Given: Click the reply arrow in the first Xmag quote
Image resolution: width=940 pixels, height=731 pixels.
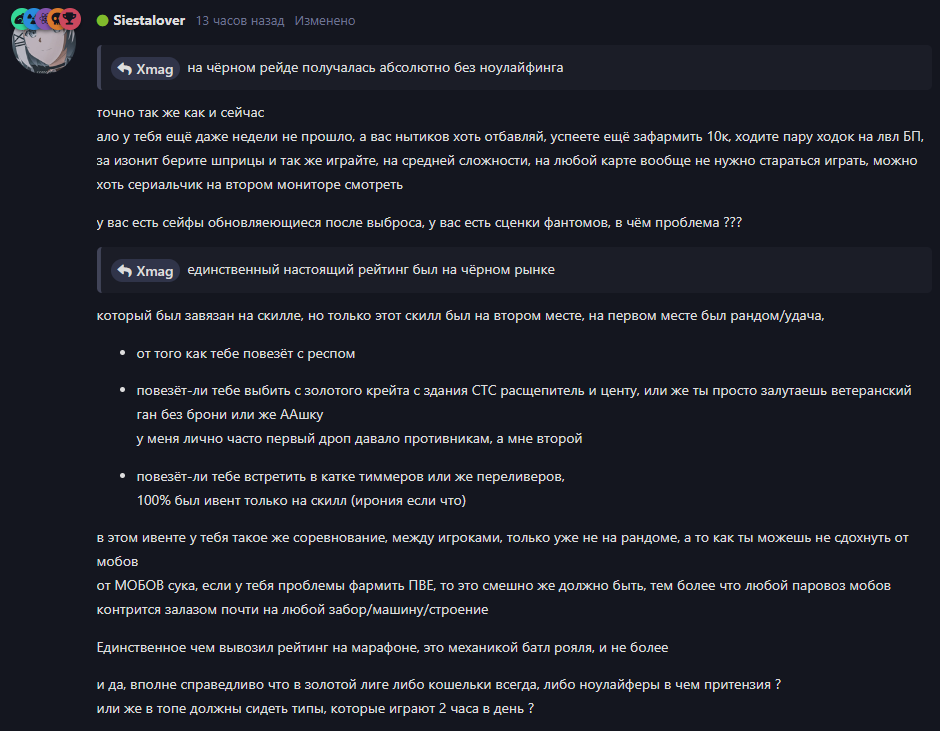Looking at the screenshot, I should coord(125,68).
